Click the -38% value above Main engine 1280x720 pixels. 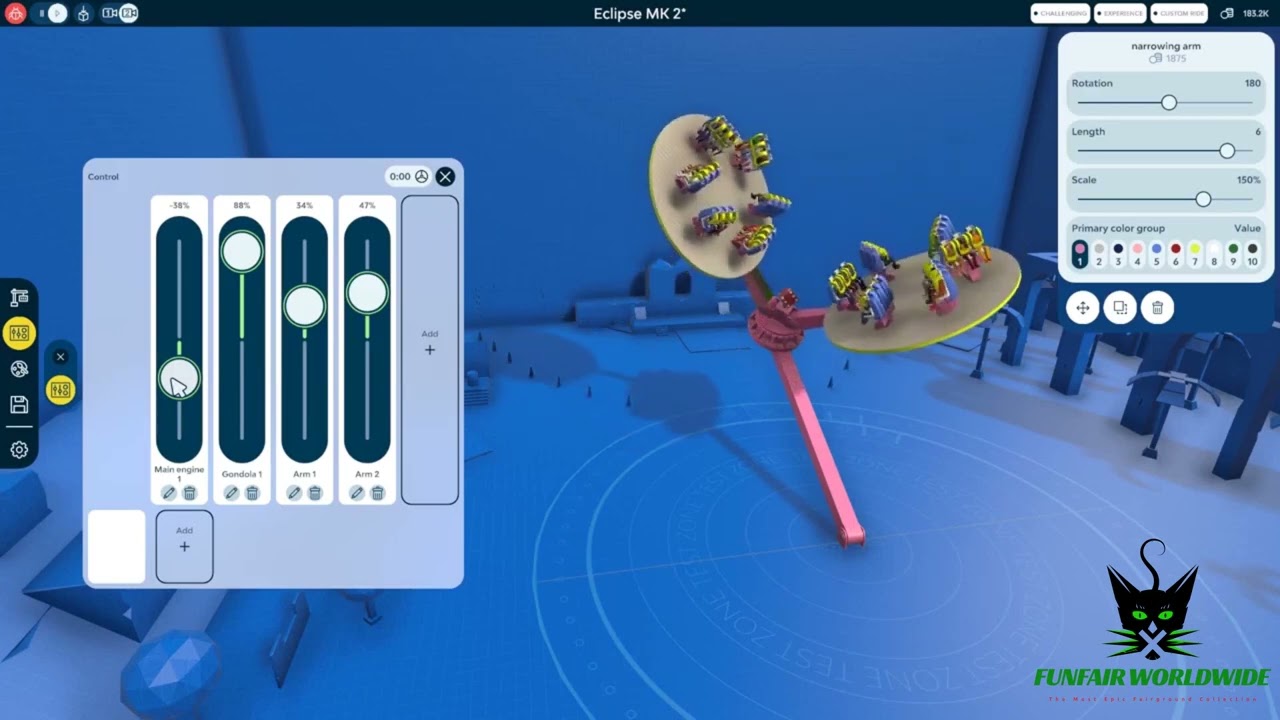pyautogui.click(x=179, y=205)
